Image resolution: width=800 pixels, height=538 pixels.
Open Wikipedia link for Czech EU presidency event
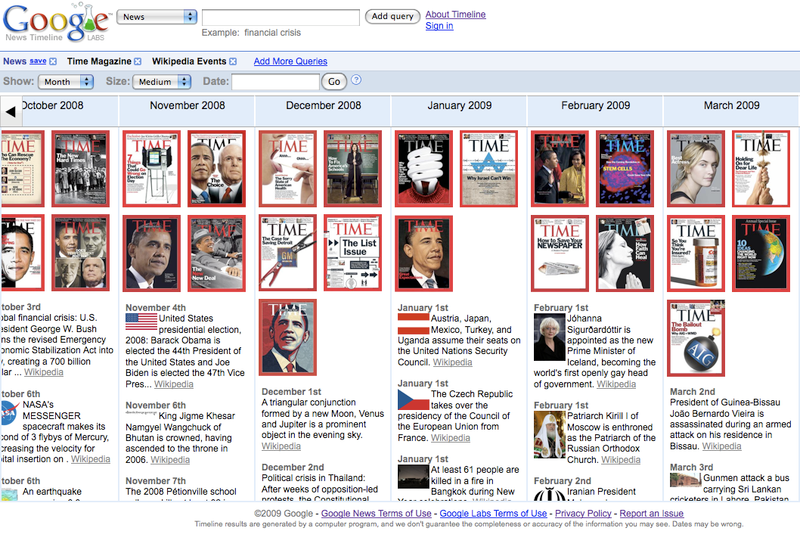(451, 438)
